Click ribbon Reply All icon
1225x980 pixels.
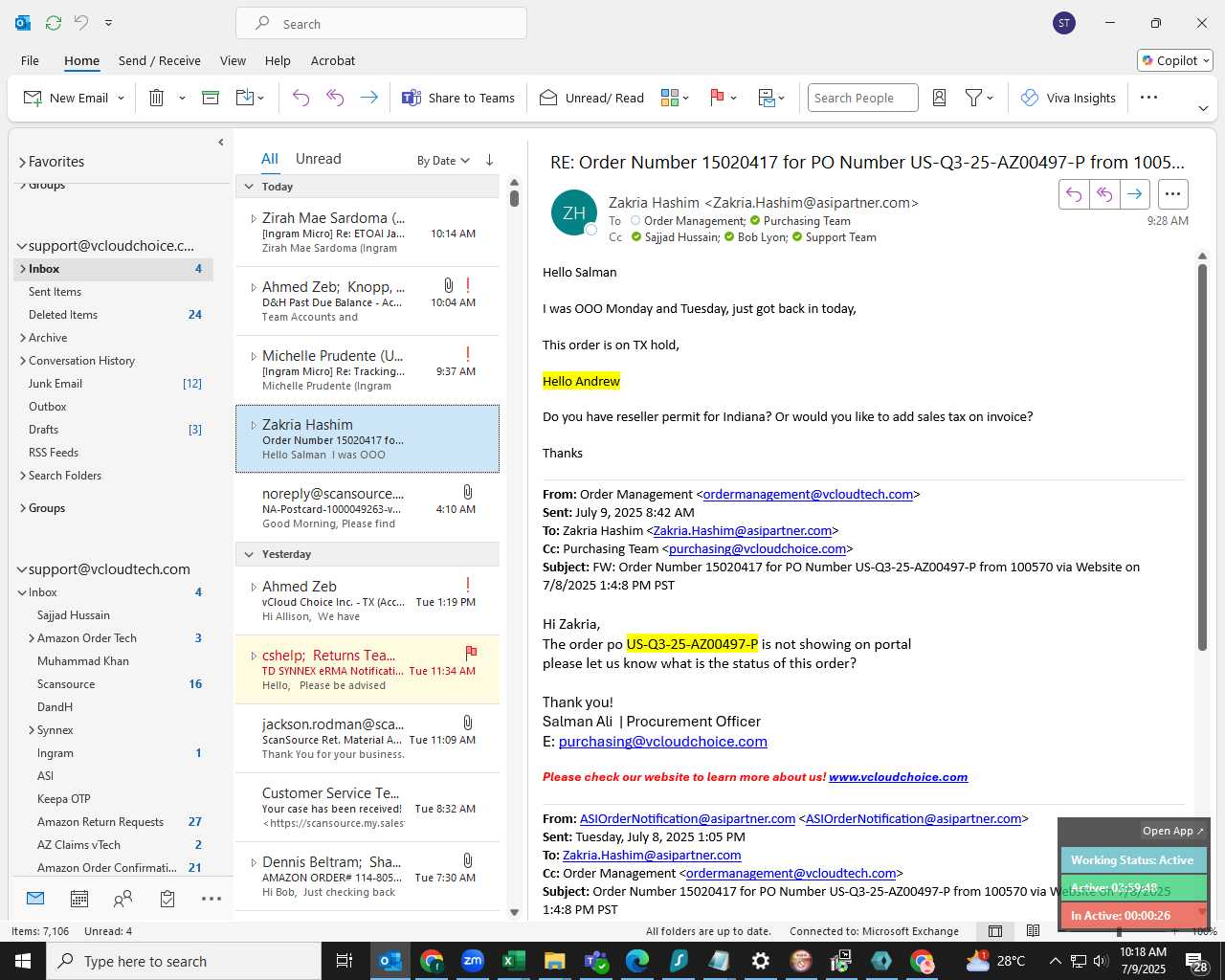coord(335,98)
